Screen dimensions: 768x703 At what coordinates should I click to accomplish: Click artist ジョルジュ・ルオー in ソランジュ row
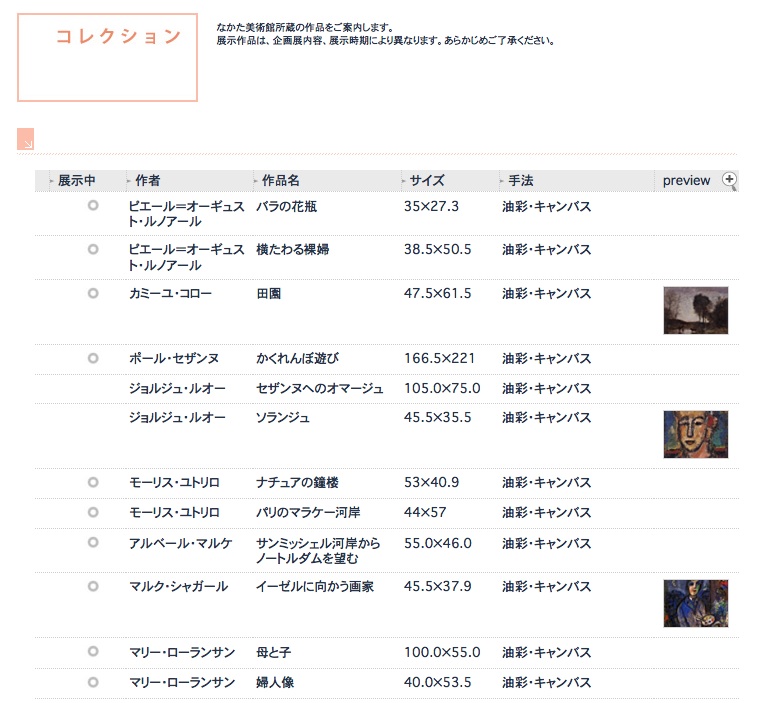177,417
